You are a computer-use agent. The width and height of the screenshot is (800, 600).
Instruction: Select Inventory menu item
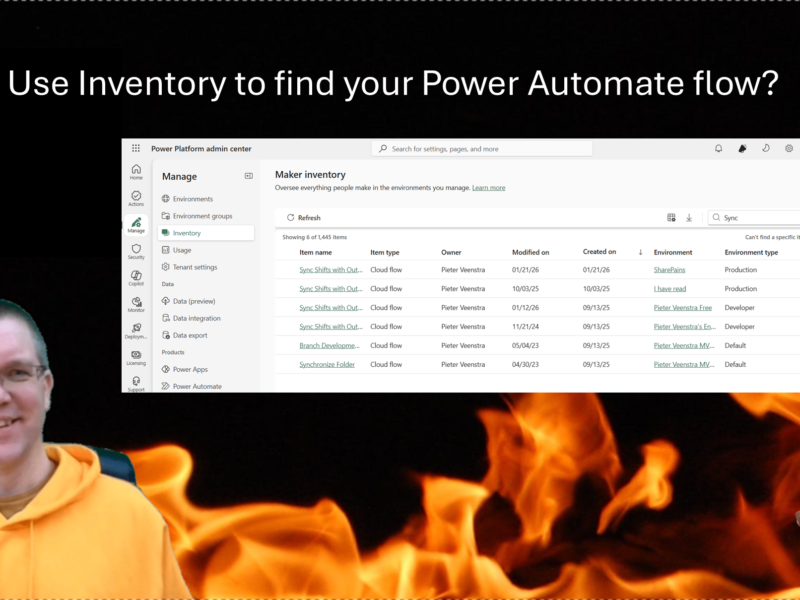[206, 233]
